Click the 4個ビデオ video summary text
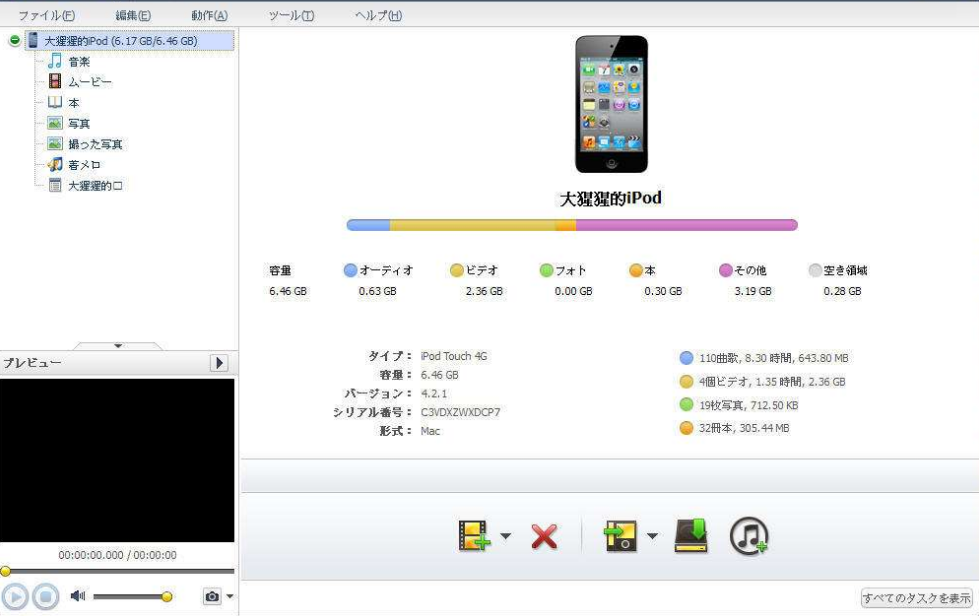The width and height of the screenshot is (979, 616). pos(772,382)
